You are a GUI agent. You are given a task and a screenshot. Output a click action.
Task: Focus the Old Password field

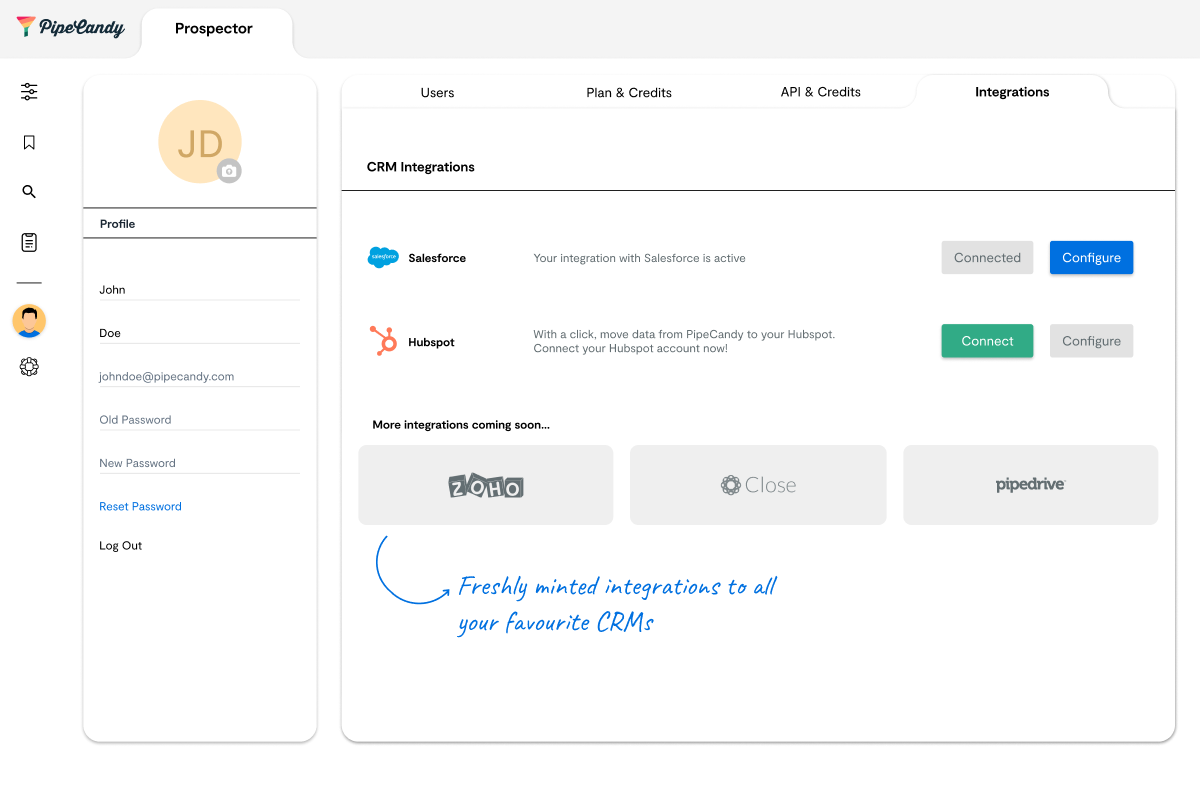pos(199,420)
